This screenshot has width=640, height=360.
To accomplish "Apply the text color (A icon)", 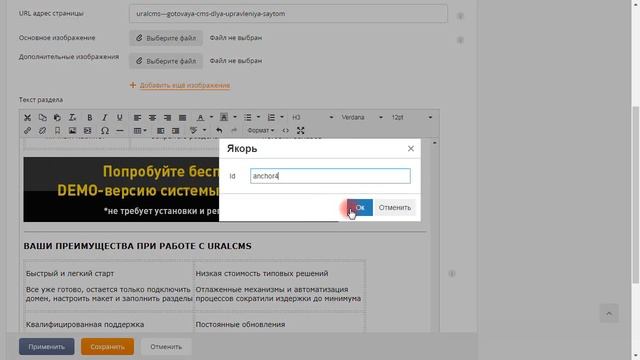I will tap(200, 118).
